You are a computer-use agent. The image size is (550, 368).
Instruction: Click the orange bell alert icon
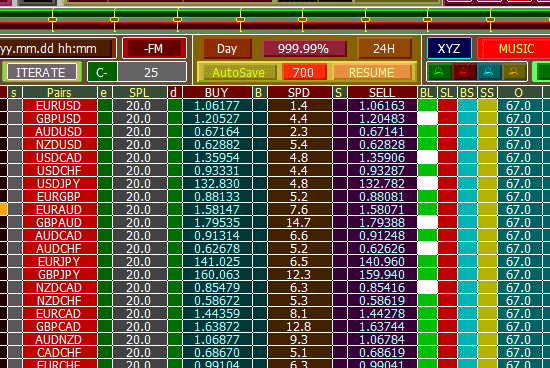[514, 72]
